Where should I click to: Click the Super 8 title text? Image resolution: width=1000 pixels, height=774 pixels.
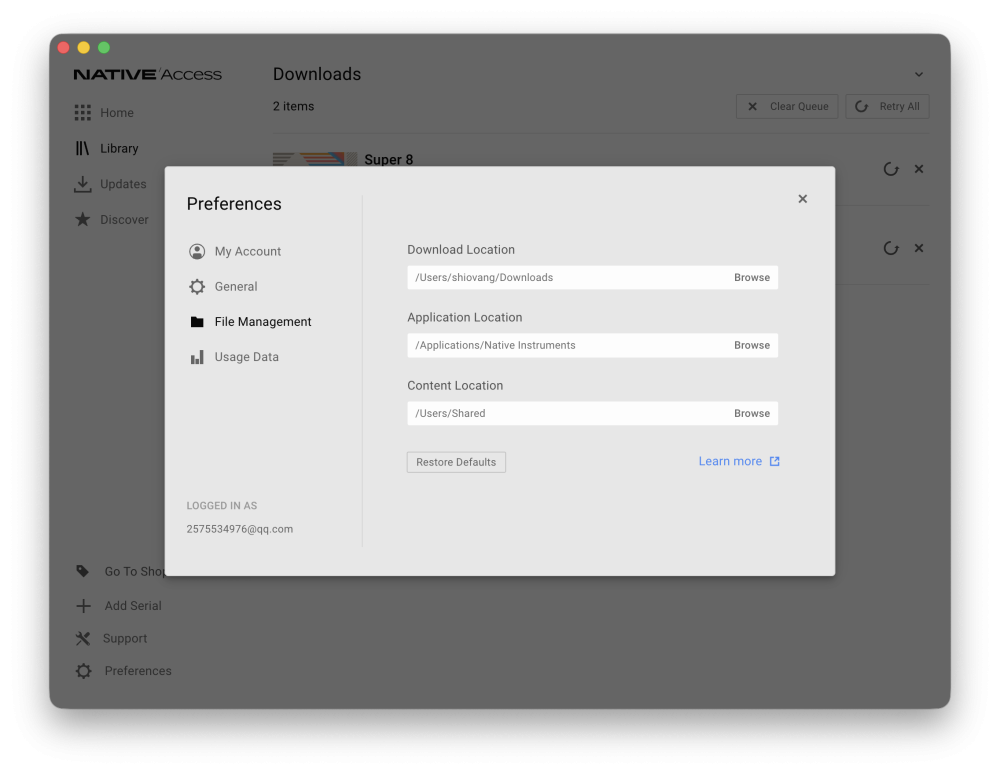(388, 159)
